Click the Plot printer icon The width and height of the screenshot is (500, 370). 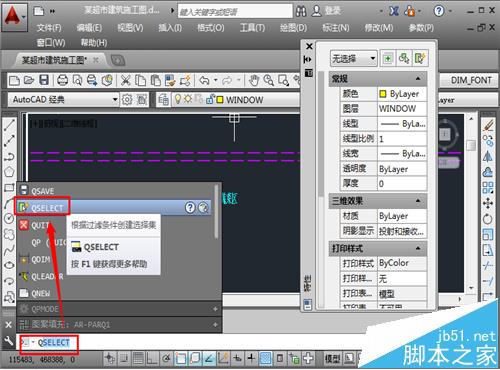click(62, 80)
